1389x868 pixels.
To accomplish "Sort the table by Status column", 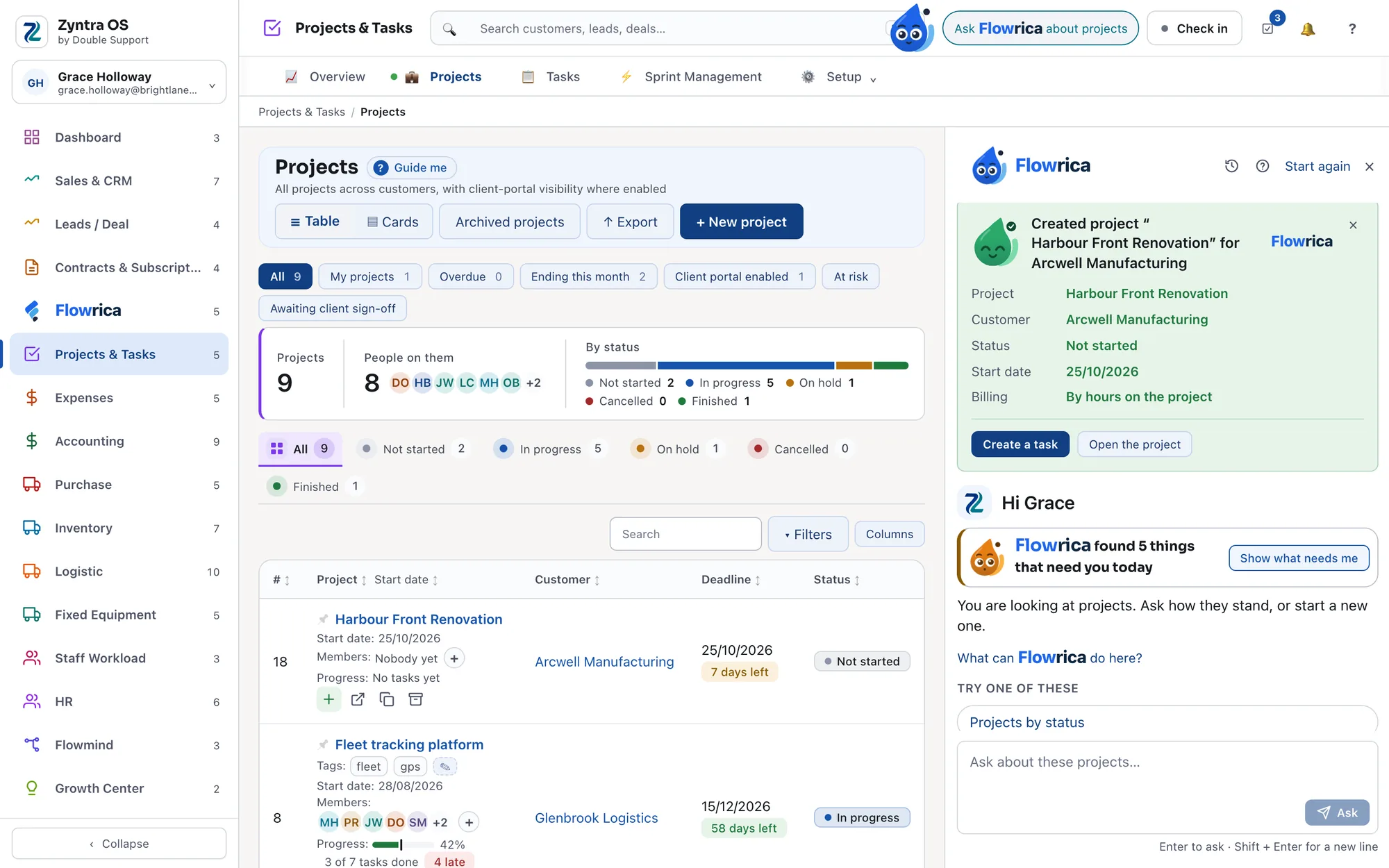I will pyautogui.click(x=837, y=580).
